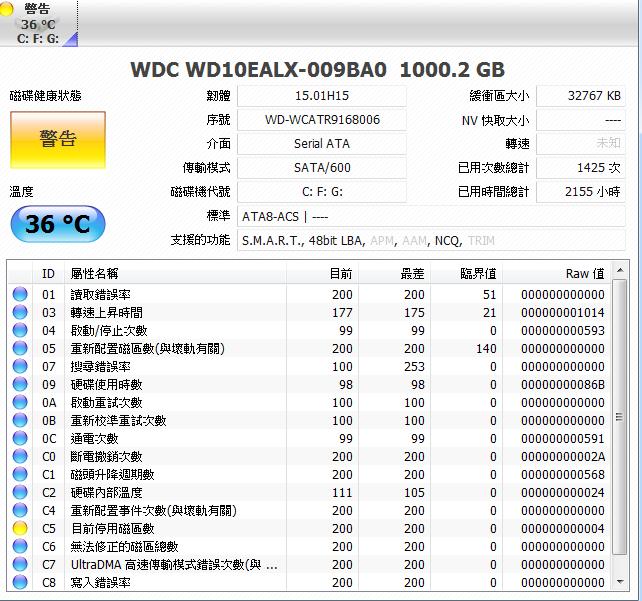
Task: Click the buffer size field 32767 KB
Action: tap(581, 96)
